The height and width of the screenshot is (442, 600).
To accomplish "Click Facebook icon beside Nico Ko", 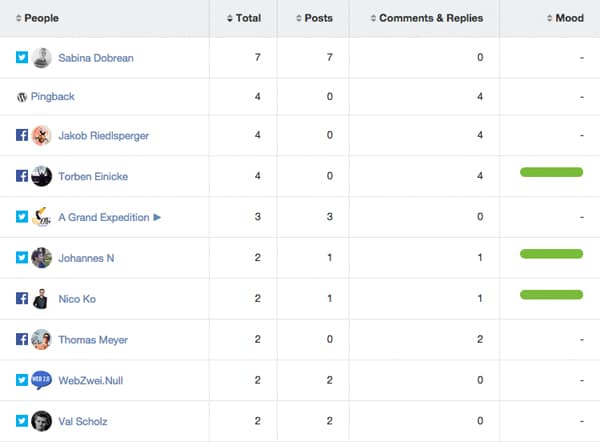I will pyautogui.click(x=22, y=298).
